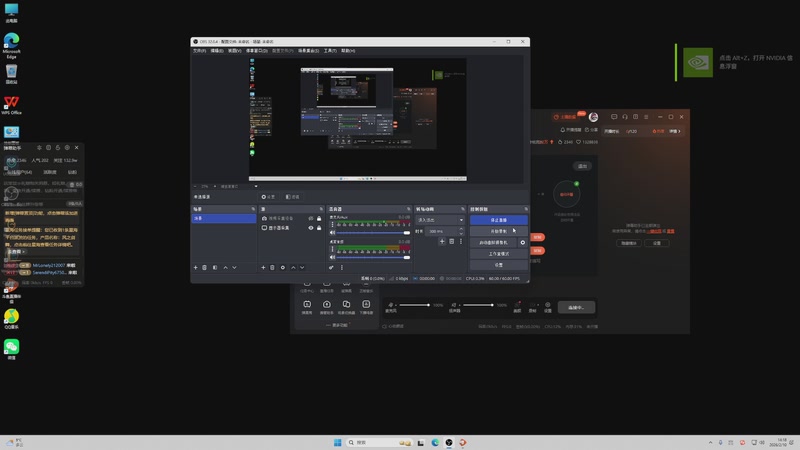Click Stop Streaming button in controls
800x450 pixels.
click(x=498, y=220)
